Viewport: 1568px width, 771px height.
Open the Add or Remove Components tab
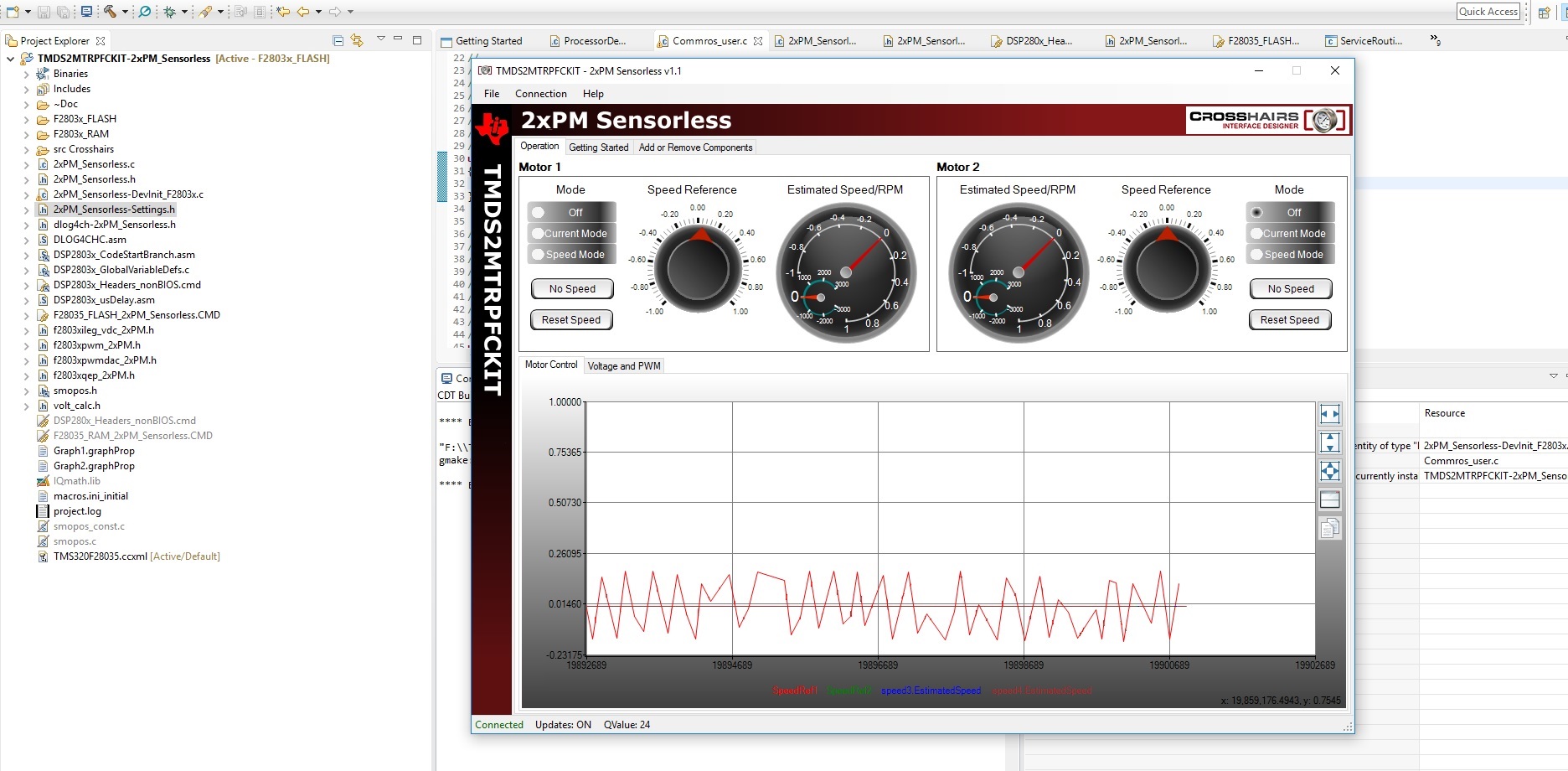(x=695, y=147)
